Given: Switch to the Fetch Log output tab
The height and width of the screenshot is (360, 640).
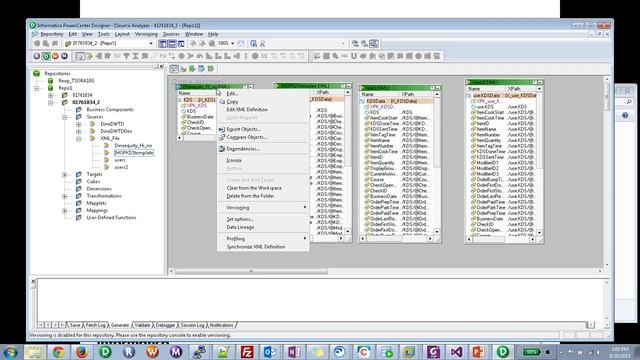Looking at the screenshot, I should click(x=96, y=325).
